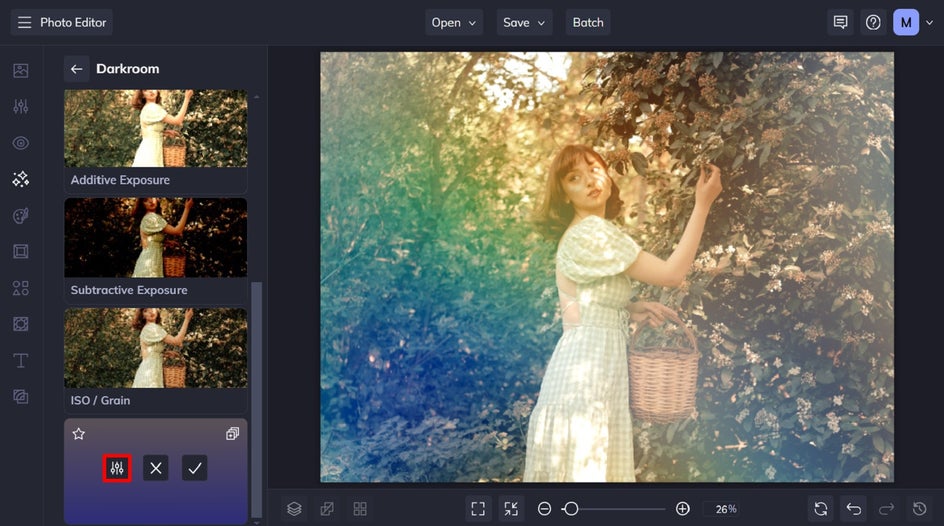This screenshot has width=944, height=526.
Task: Select the Effects sparkle sidebar icon
Action: point(20,179)
